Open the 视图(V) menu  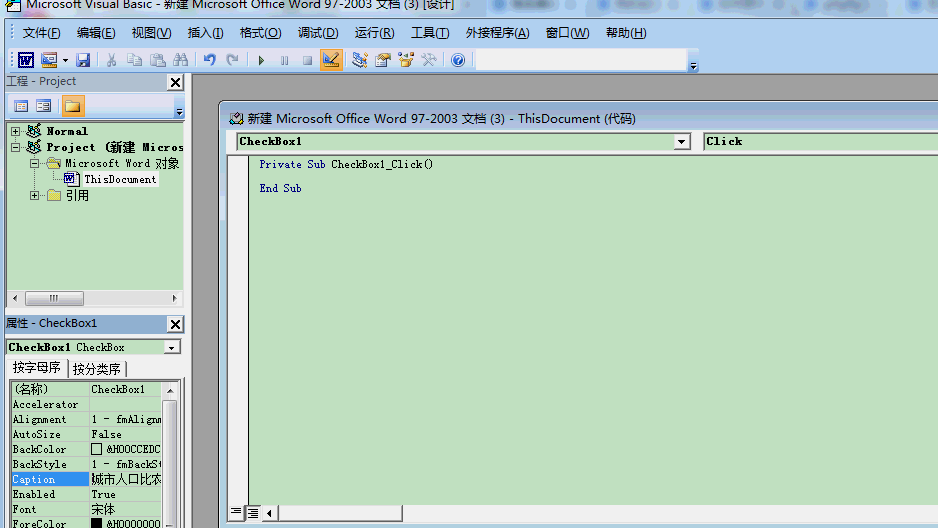[151, 33]
